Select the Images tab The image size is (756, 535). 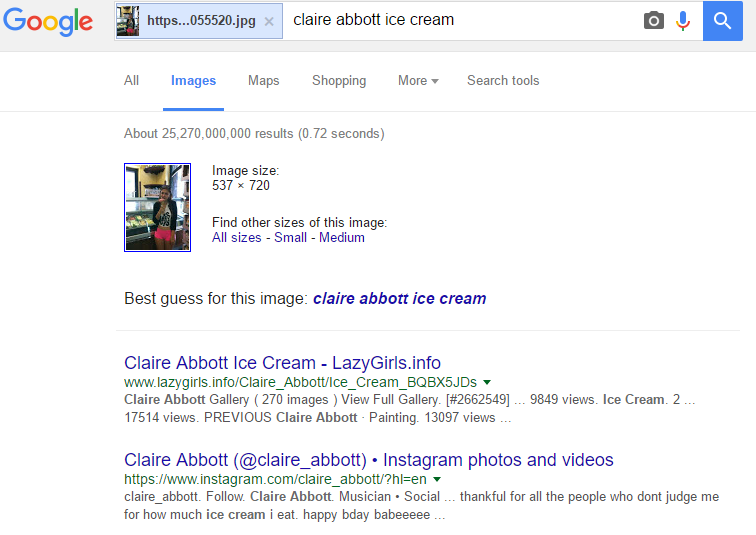(x=193, y=80)
